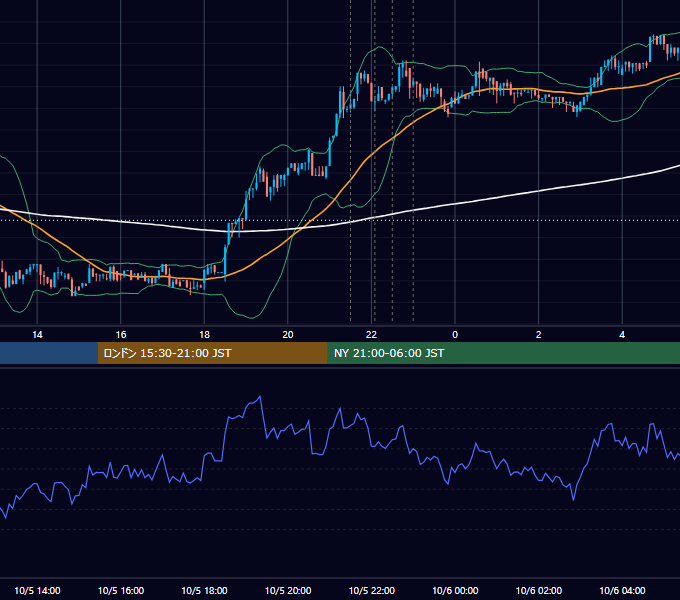Click the 14 hour label on chart axis
The width and height of the screenshot is (680, 600).
(37, 335)
